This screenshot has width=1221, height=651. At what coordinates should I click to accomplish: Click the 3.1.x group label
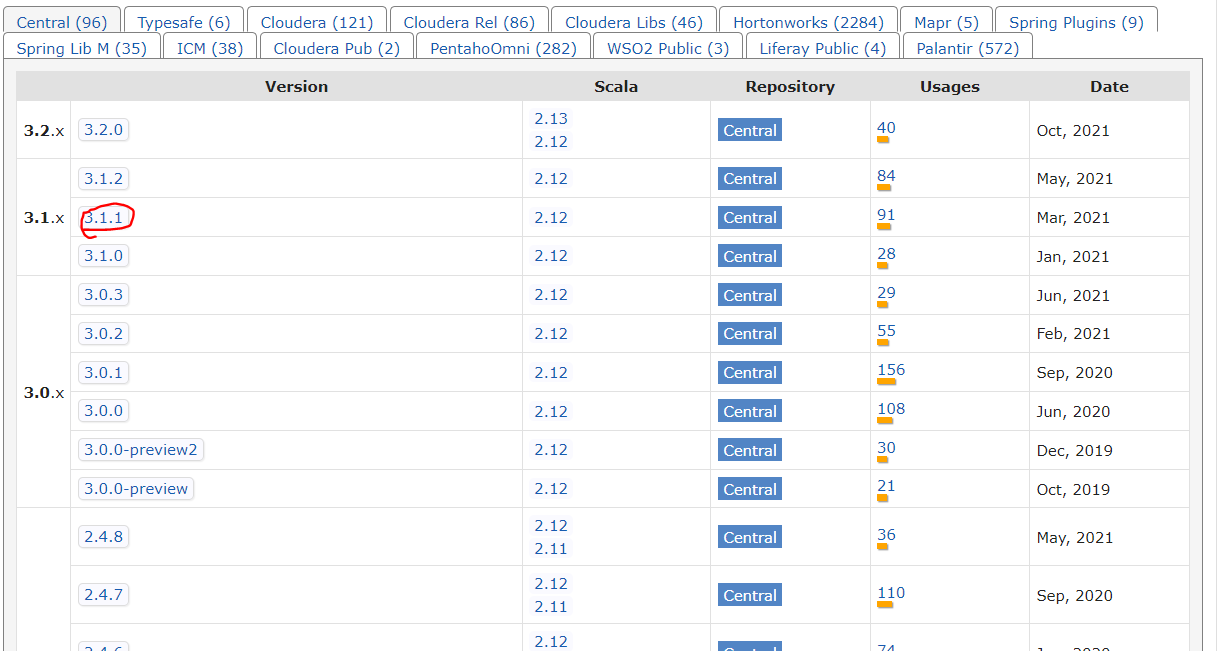tap(44, 217)
